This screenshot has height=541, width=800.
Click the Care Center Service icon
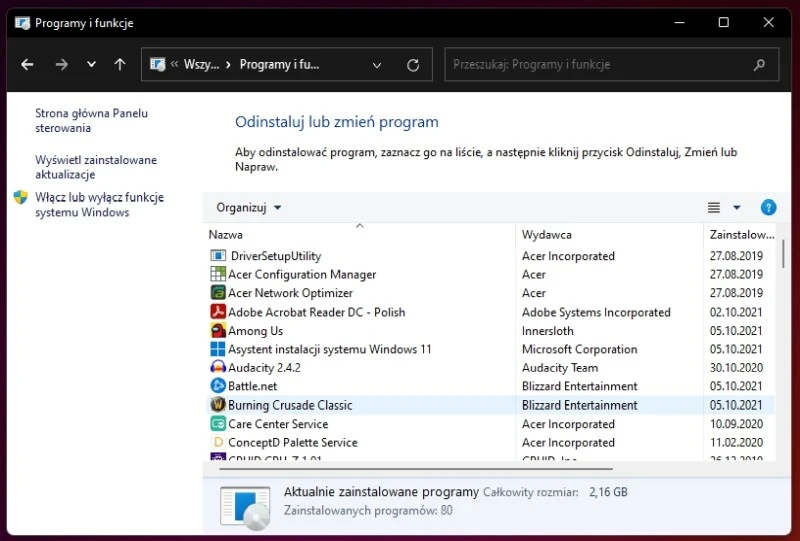pos(218,424)
